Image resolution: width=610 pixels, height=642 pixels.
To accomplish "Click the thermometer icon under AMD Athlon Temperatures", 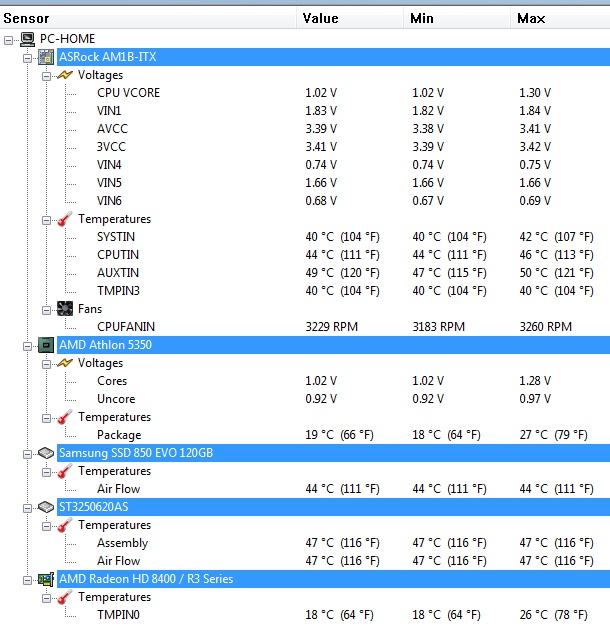I will [x=65, y=417].
